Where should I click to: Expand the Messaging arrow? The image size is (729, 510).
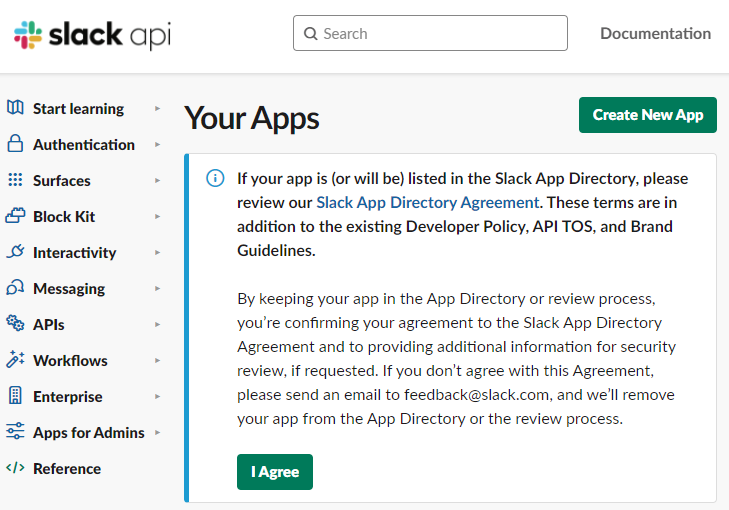[x=158, y=289]
